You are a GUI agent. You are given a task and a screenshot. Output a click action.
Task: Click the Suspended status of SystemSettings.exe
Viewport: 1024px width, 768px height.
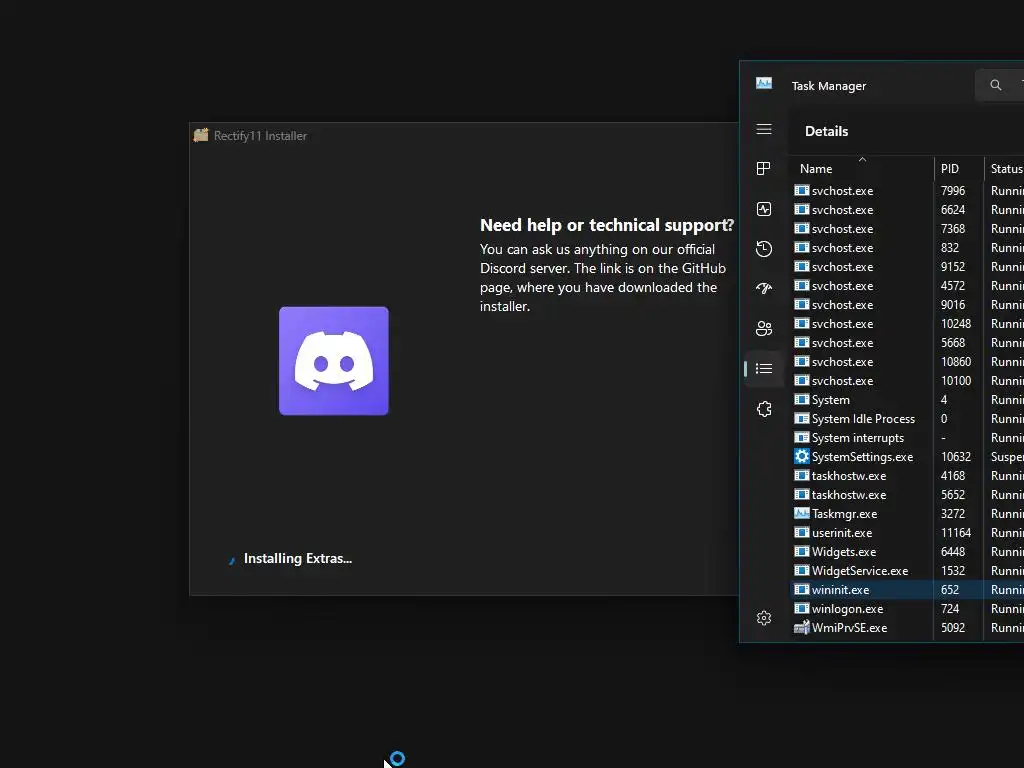click(x=1007, y=456)
